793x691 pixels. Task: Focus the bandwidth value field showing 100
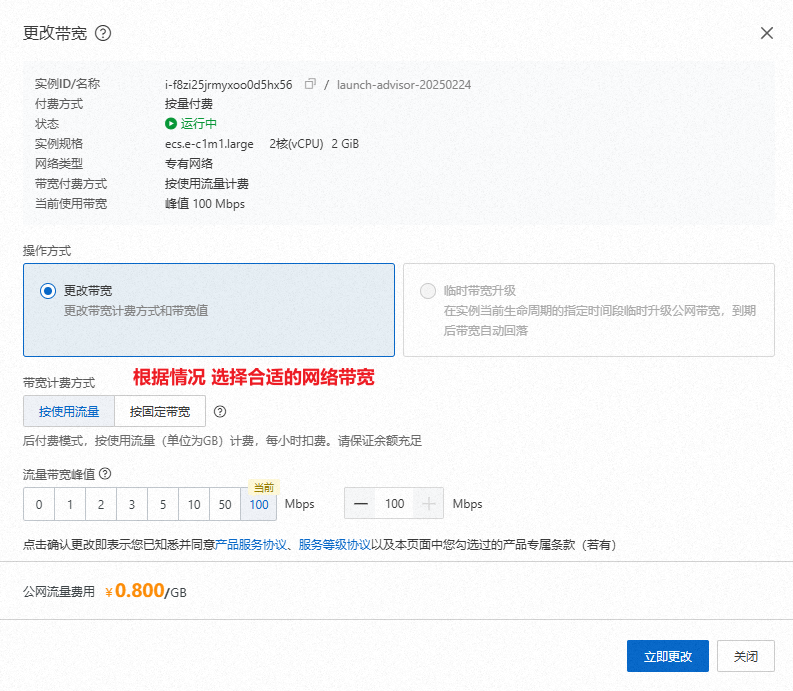[x=394, y=503]
